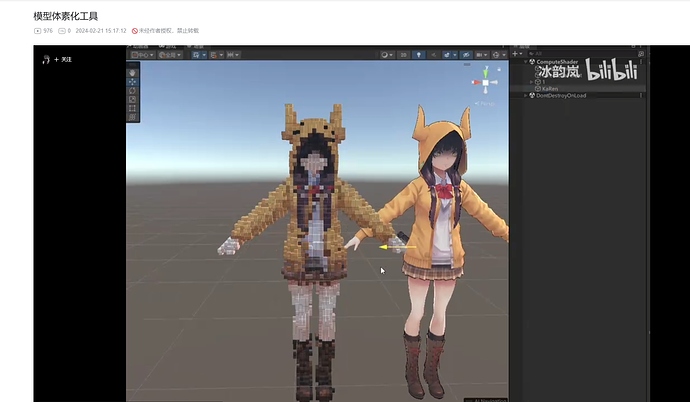Open the Global rotation mode dropdown
This screenshot has width=690, height=402.
pos(170,55)
